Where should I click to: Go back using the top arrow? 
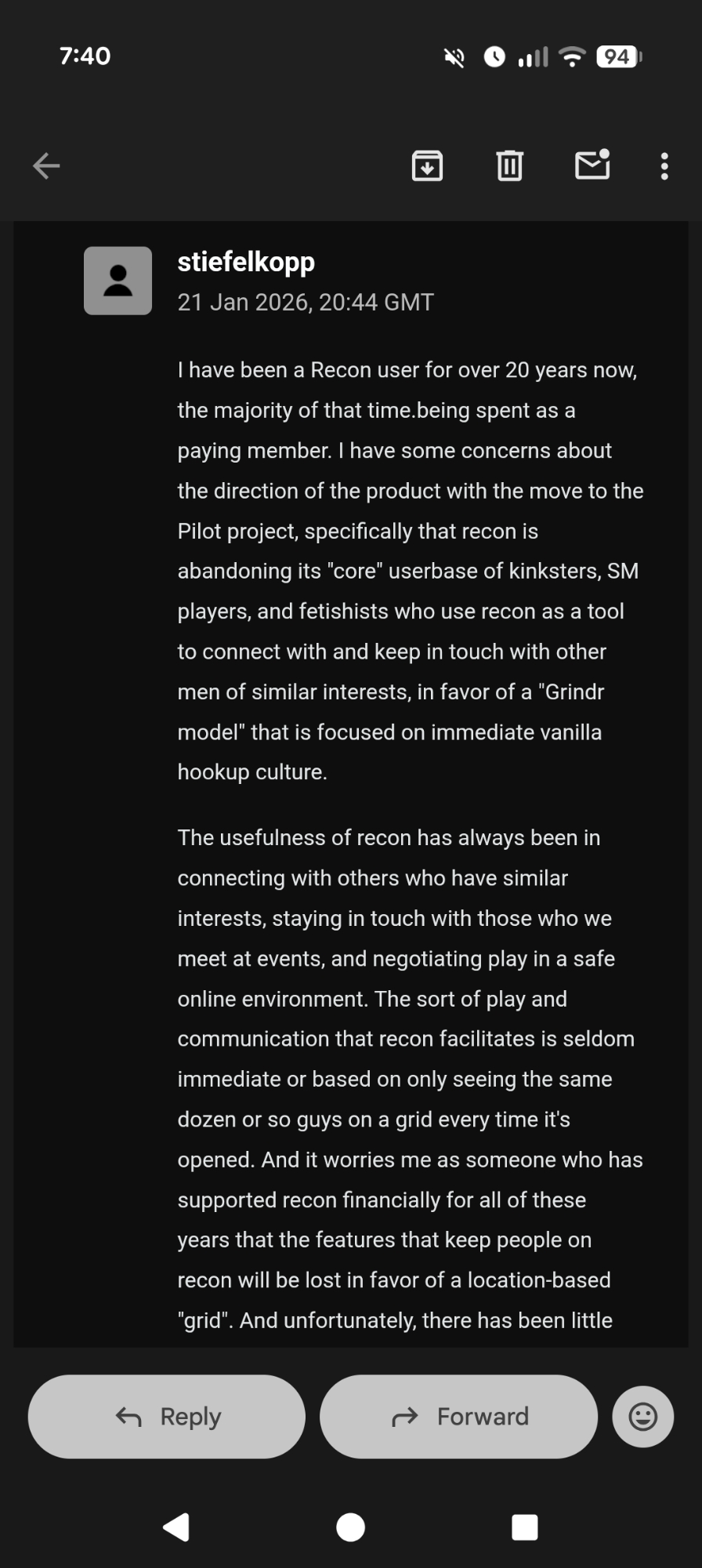coord(46,165)
